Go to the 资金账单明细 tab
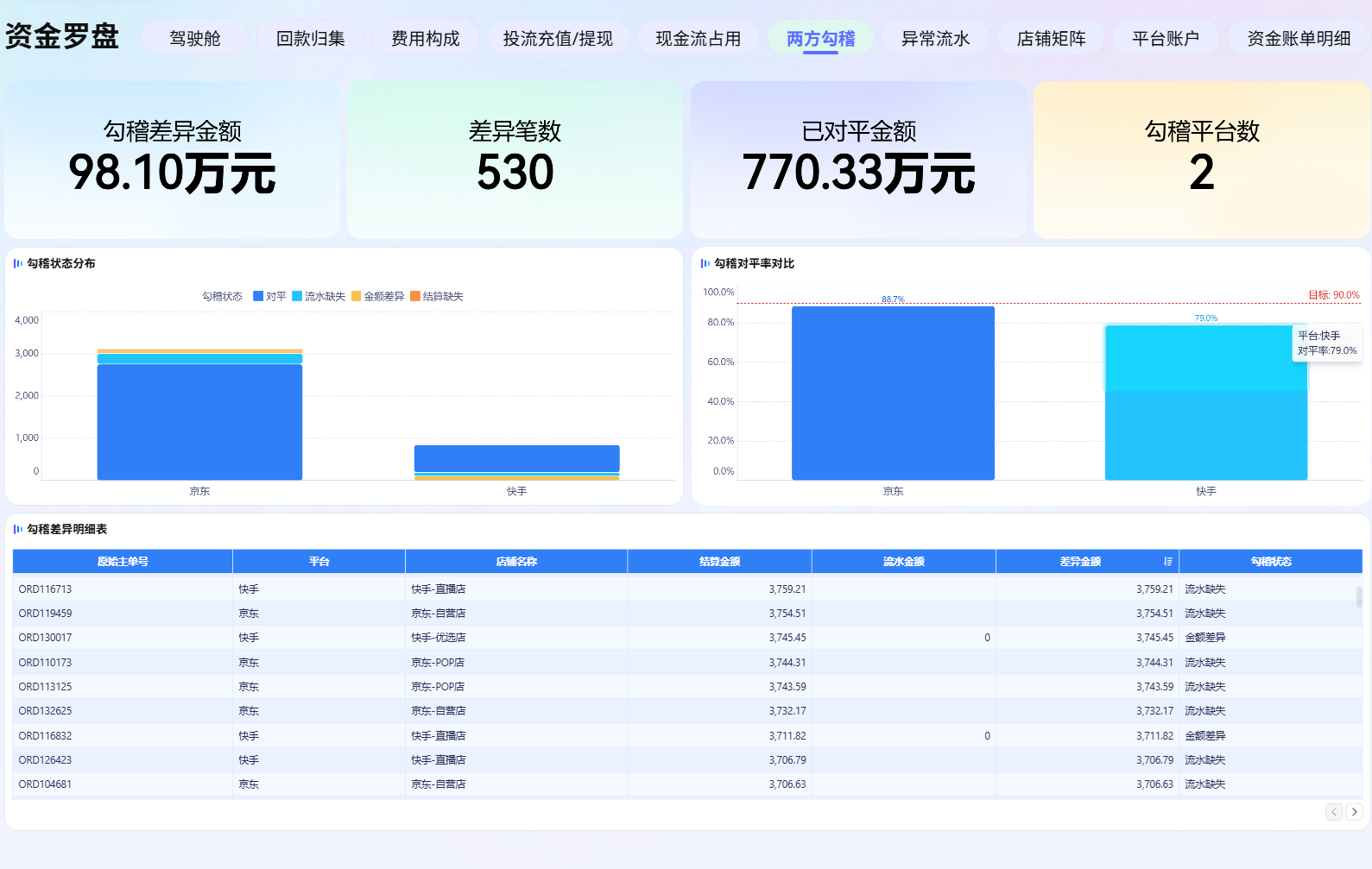This screenshot has height=869, width=1372. tap(1299, 38)
